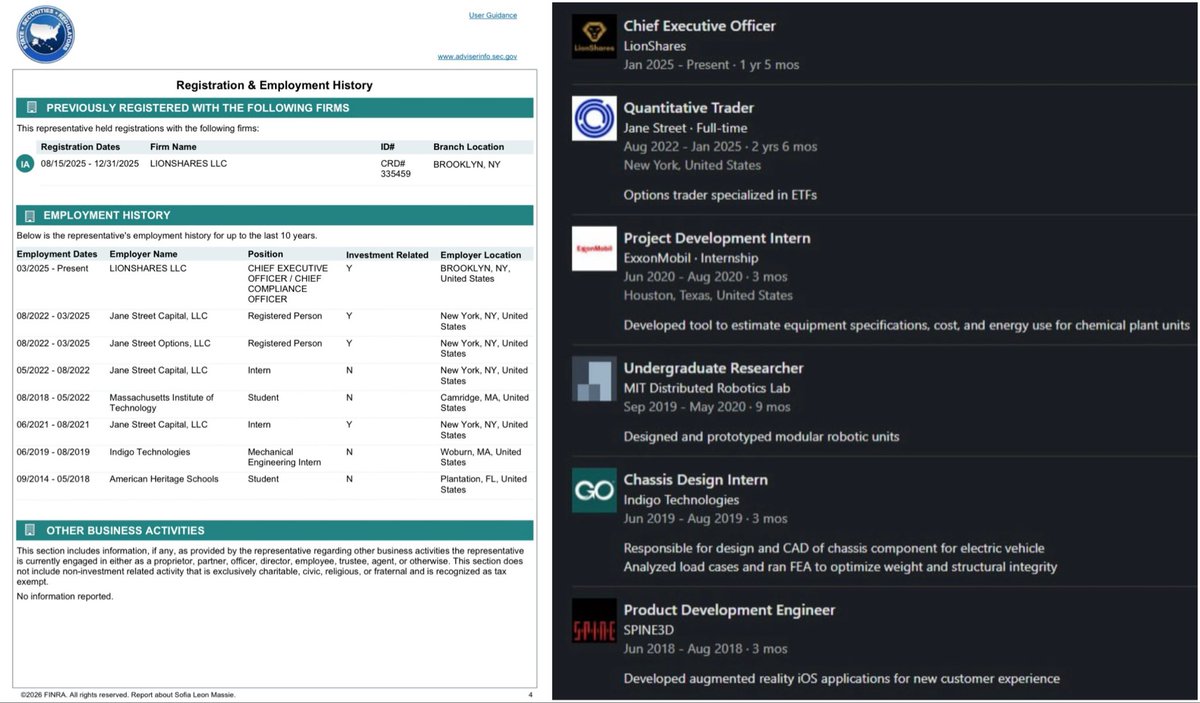
Task: Click the '06/2021 - 08/2021' employment dates
Action: [x=53, y=425]
